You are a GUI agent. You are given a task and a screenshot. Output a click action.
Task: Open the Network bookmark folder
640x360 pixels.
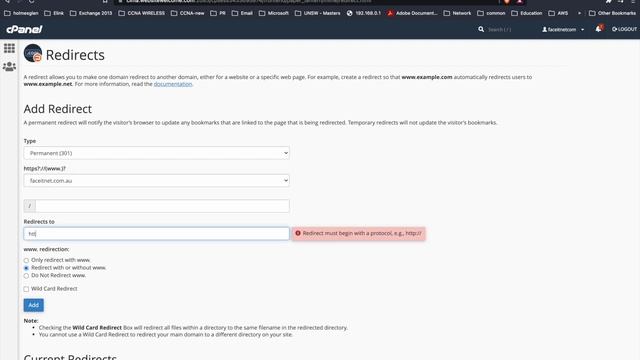457,13
